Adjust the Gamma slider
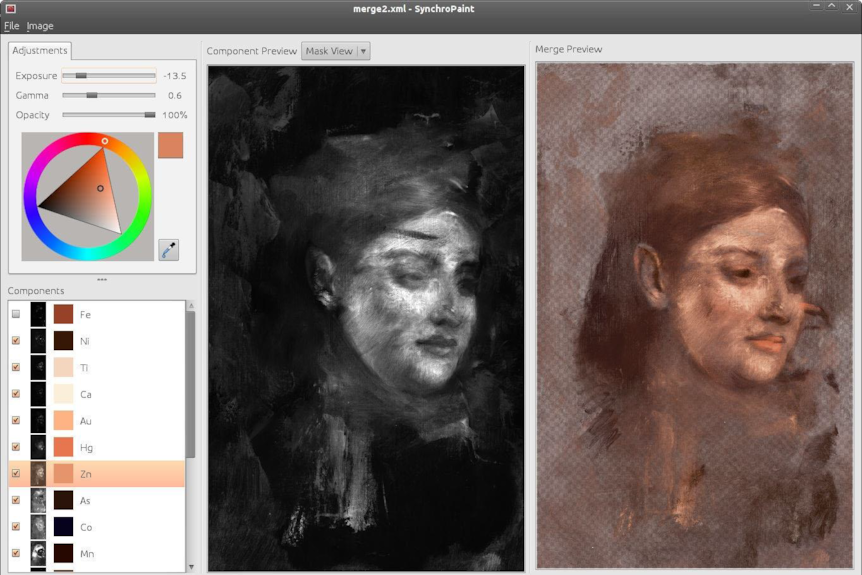Screen dimensions: 862x575 click(109, 95)
